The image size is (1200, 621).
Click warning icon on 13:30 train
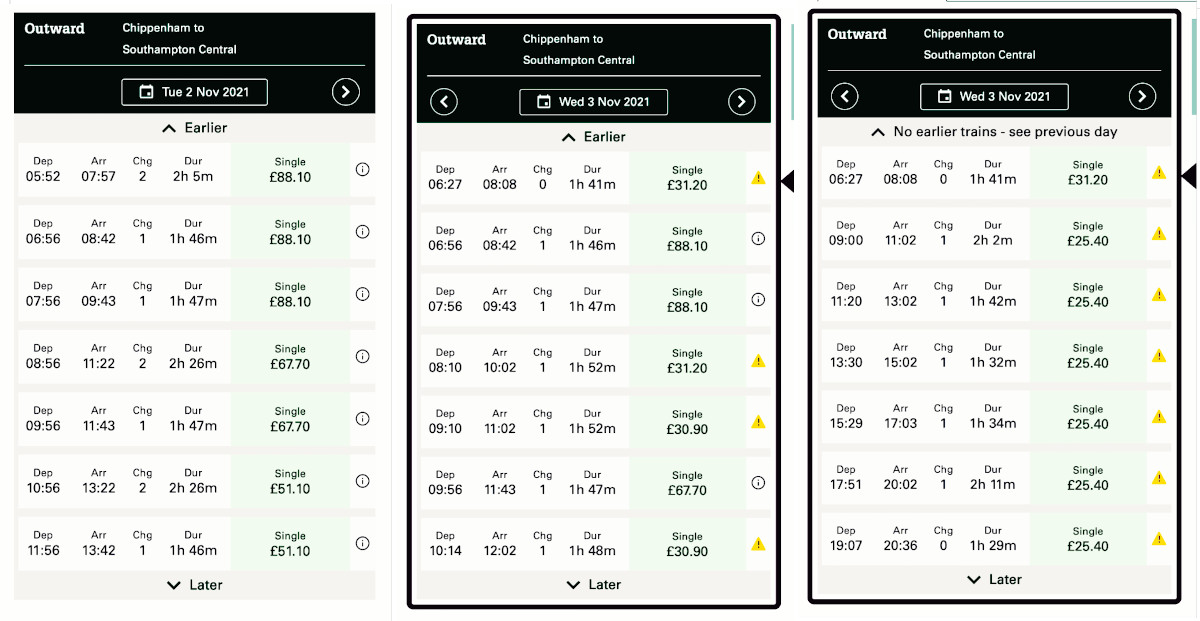[x=1159, y=356]
